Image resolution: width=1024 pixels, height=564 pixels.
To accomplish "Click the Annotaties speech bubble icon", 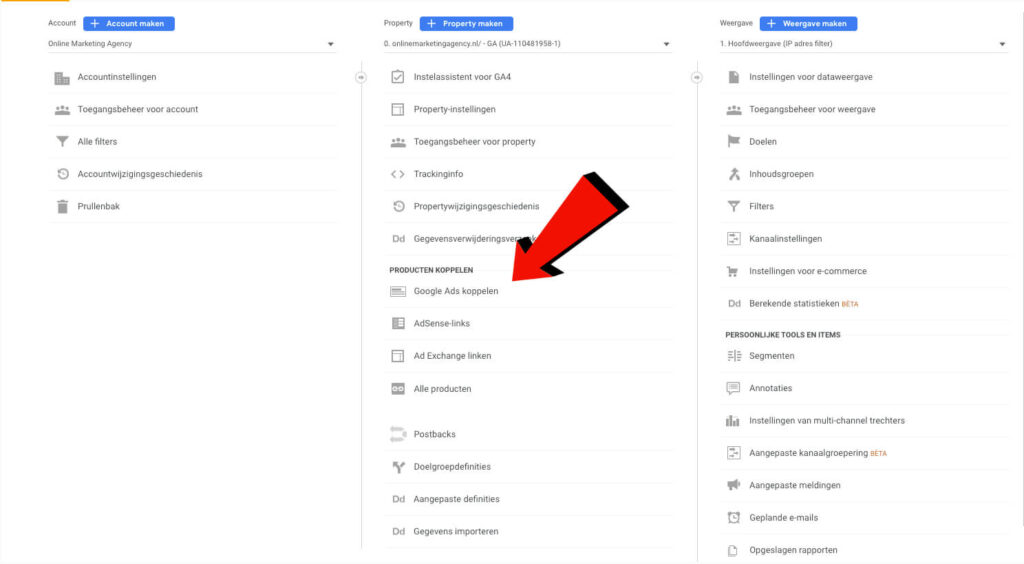I will [733, 388].
